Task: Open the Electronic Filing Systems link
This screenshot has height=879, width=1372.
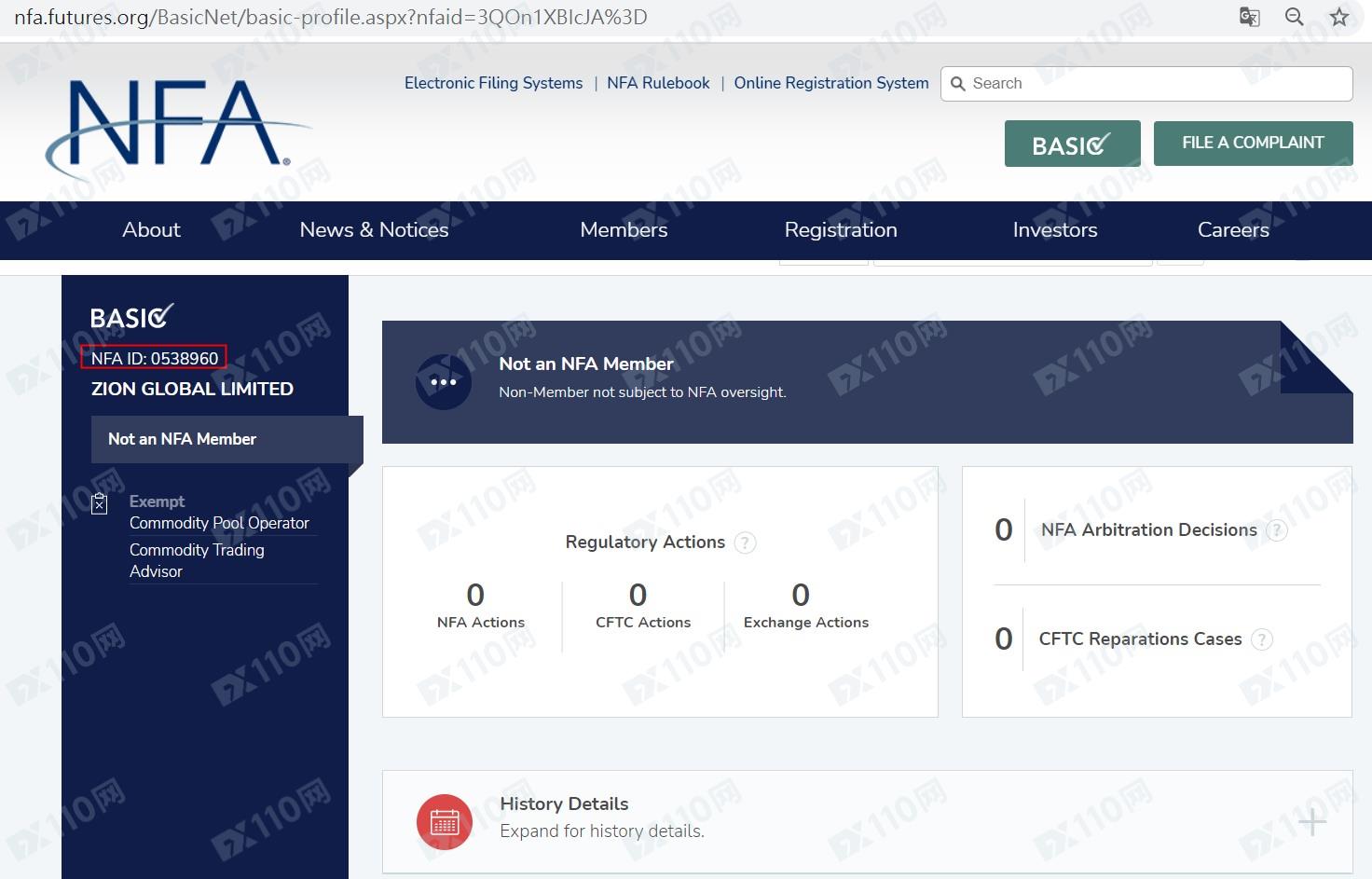Action: coord(493,83)
